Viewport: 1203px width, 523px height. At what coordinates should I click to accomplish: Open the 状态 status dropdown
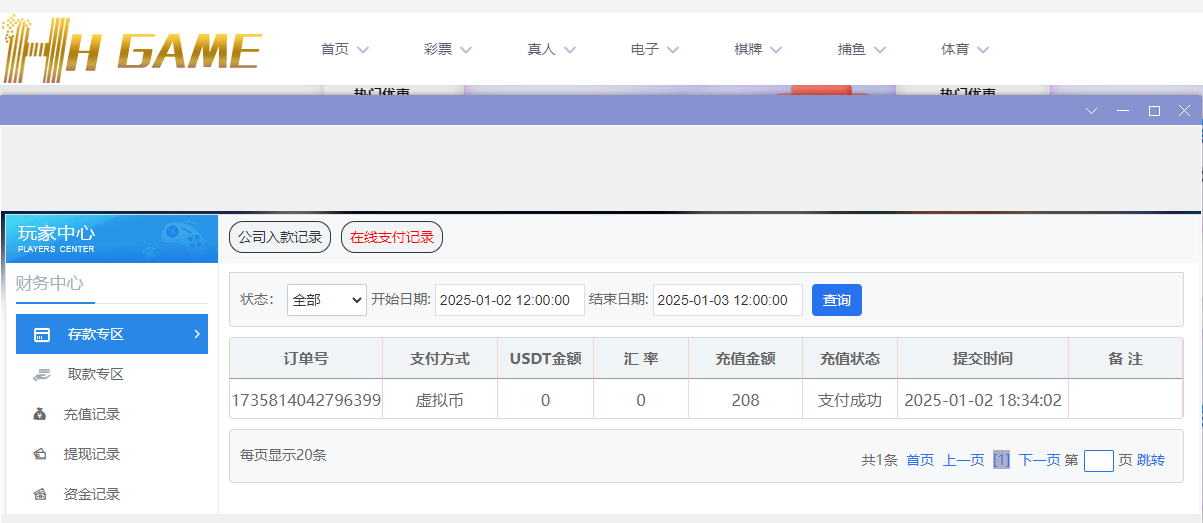pos(327,300)
